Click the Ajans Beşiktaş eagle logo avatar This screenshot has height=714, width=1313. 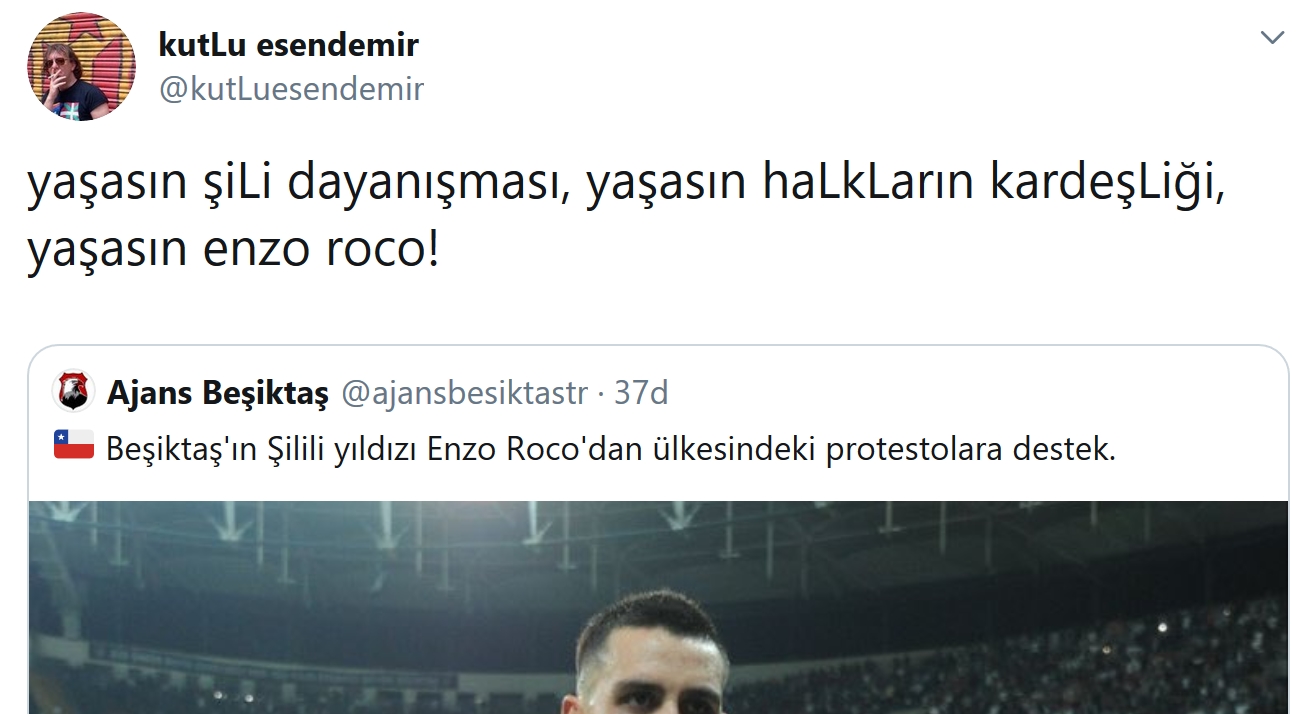(74, 393)
